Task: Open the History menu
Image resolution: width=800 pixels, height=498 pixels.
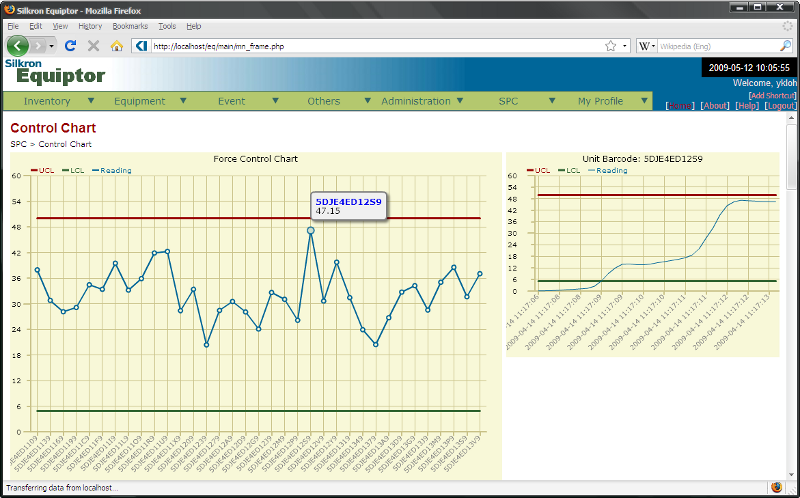Action: coord(90,26)
